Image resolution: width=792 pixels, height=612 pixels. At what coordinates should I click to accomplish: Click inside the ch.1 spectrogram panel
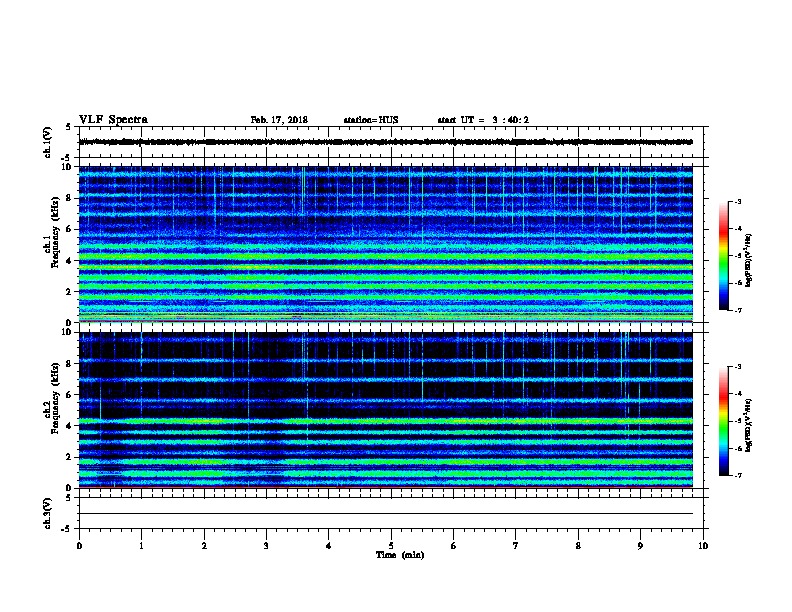coord(386,244)
